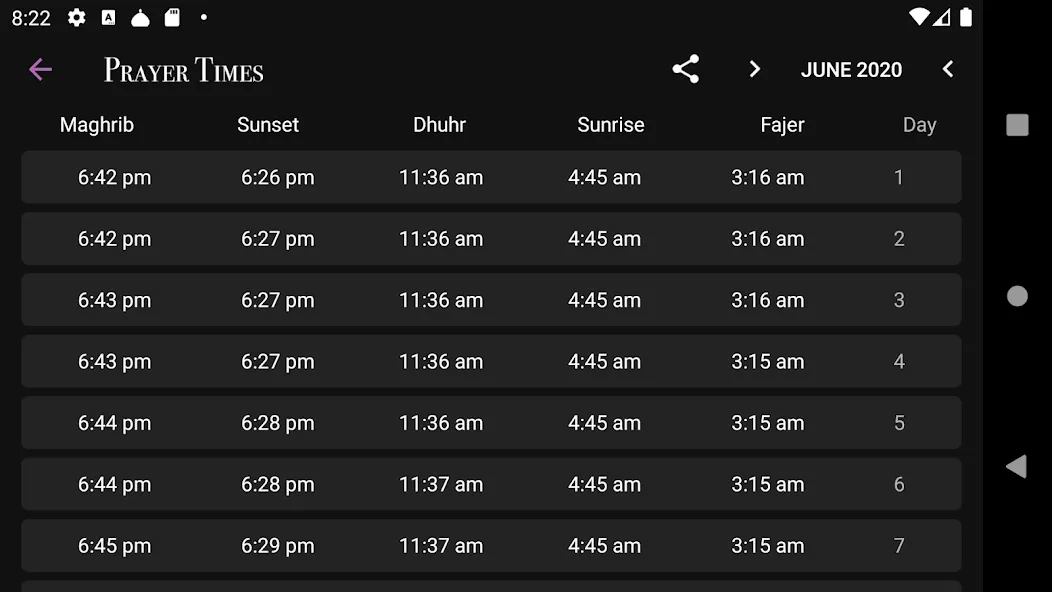Screen dimensions: 1052x592
Task: Tap the Android recent apps square button
Action: 1017,125
